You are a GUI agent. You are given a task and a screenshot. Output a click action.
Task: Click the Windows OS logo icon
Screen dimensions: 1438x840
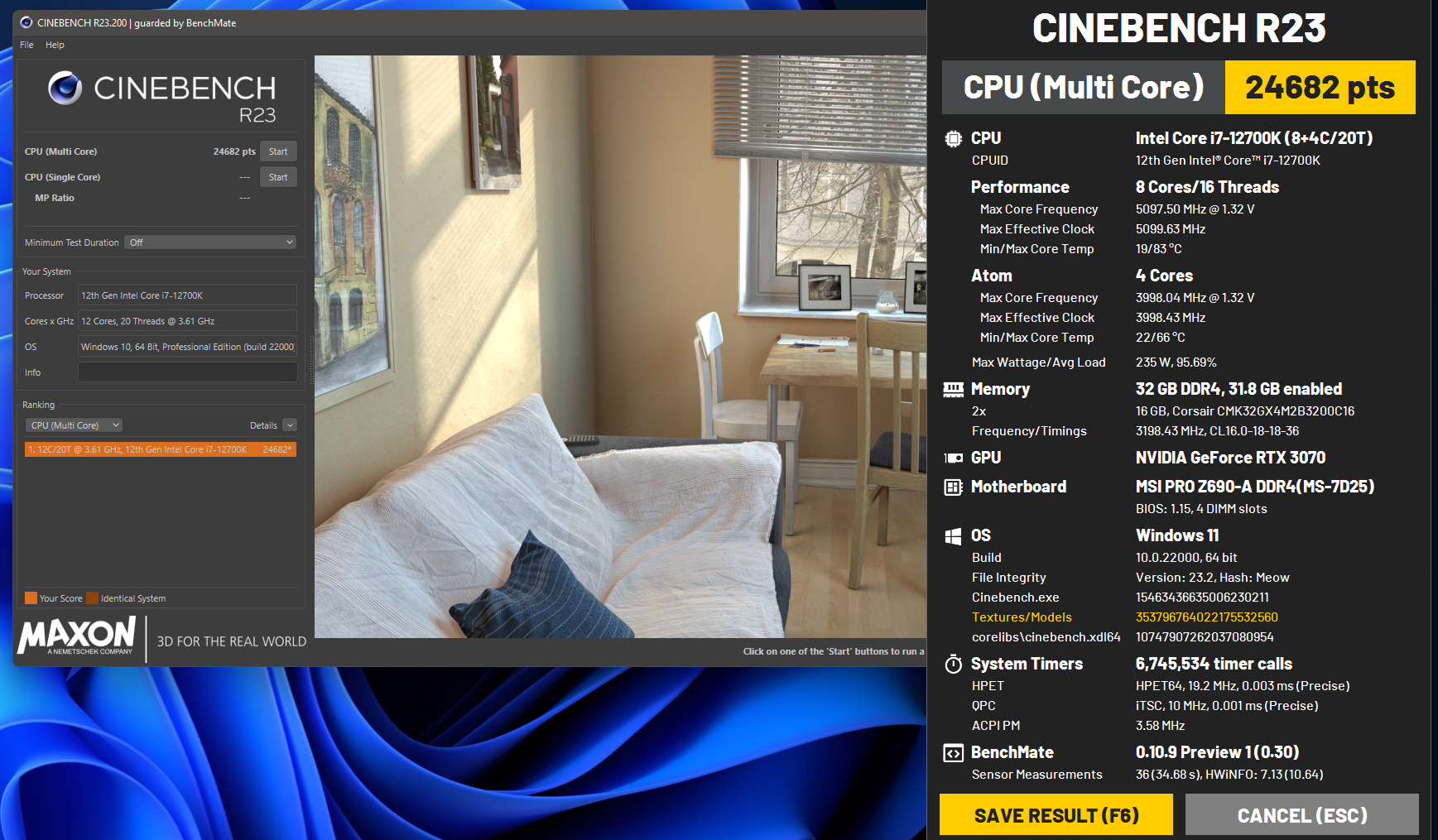pyautogui.click(x=954, y=535)
